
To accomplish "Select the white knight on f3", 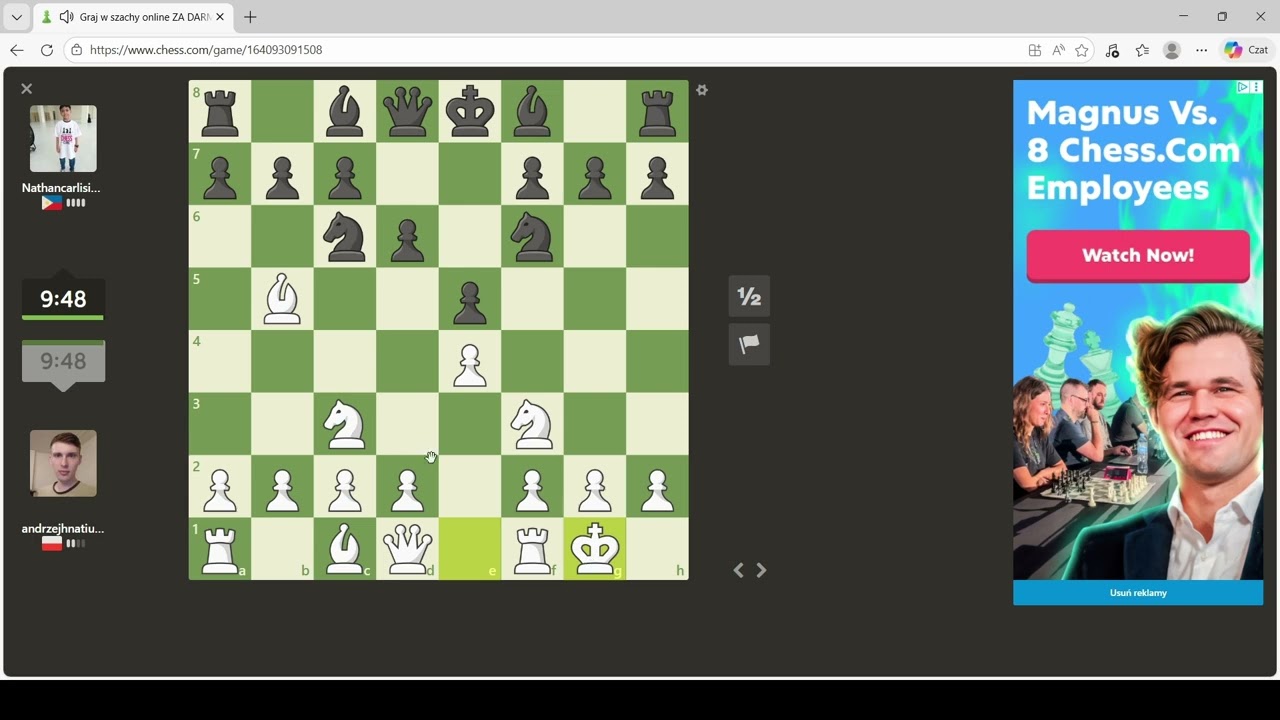I will click(532, 423).
